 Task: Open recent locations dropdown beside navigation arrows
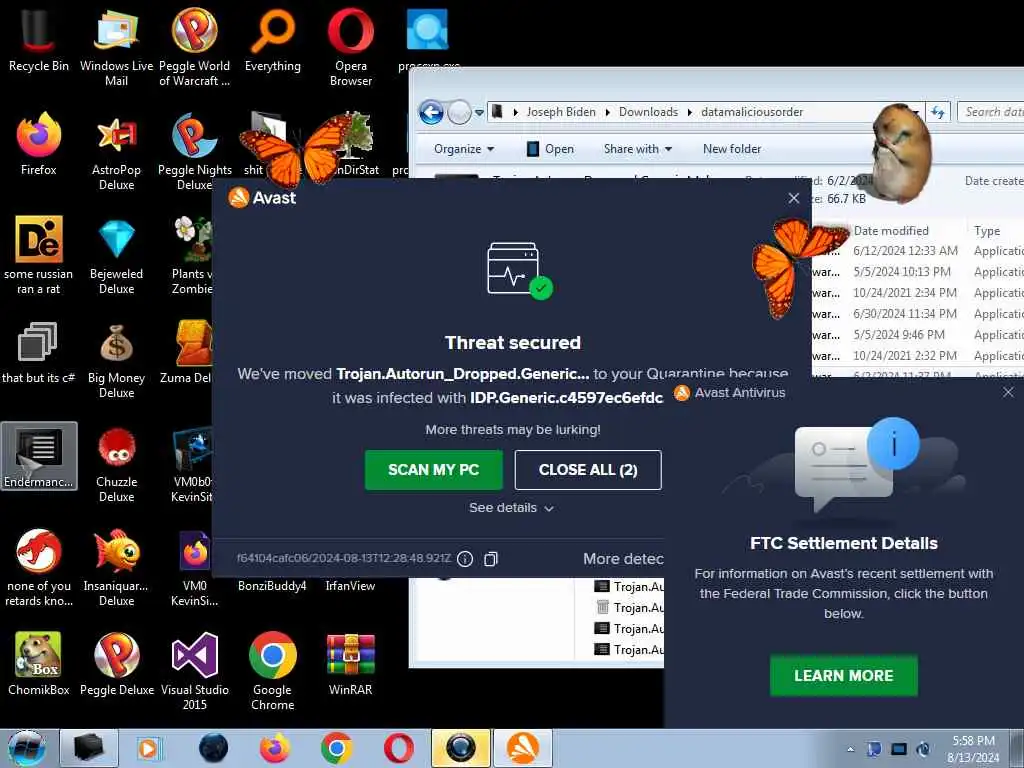point(479,113)
